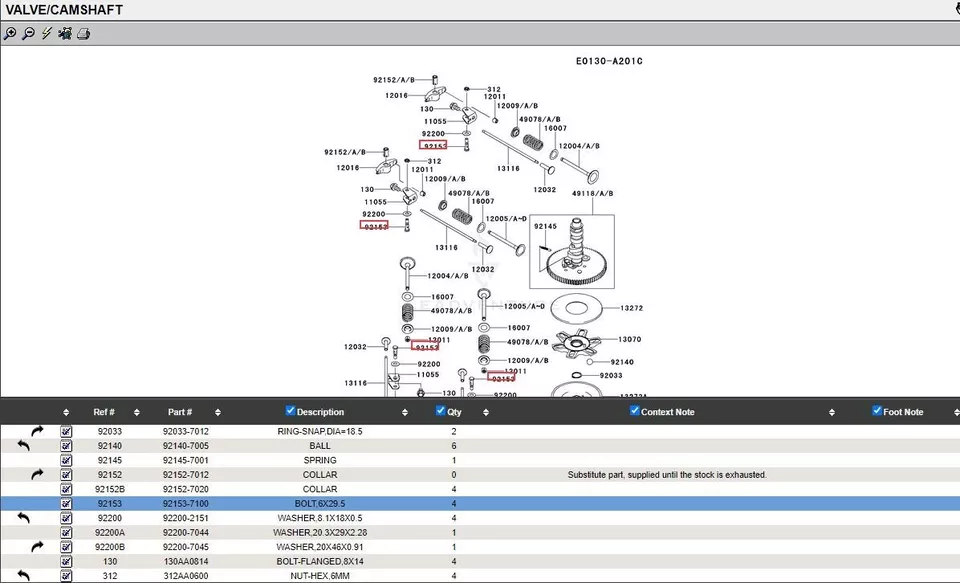Click the zoom in magnifier icon
Viewport: 960px width, 583px height.
pyautogui.click(x=10, y=34)
